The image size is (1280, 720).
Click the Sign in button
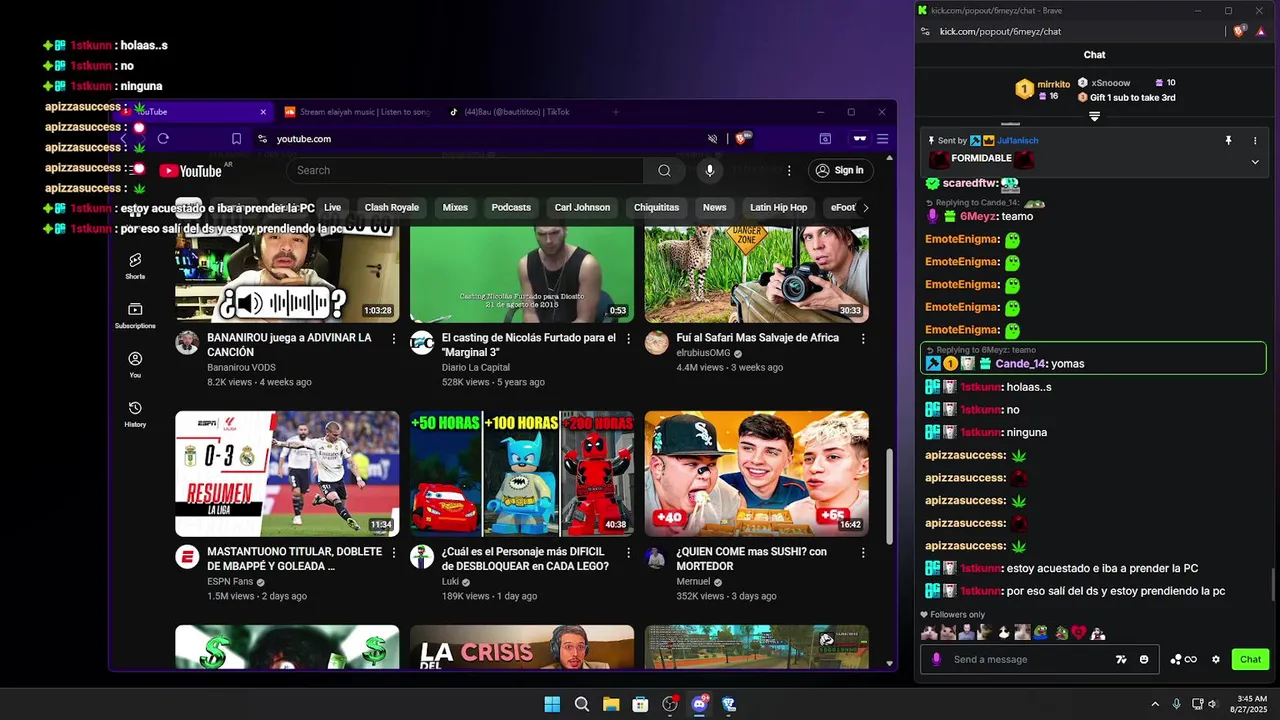840,170
